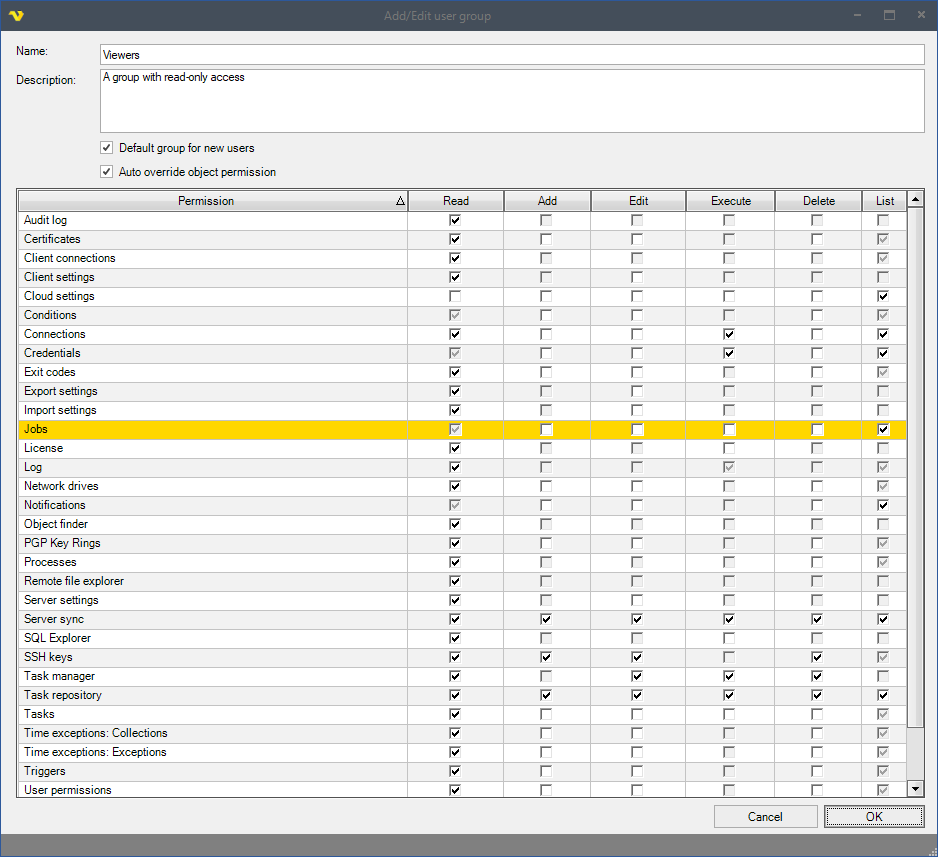Click the VisualCron logo icon in title bar

[16, 16]
